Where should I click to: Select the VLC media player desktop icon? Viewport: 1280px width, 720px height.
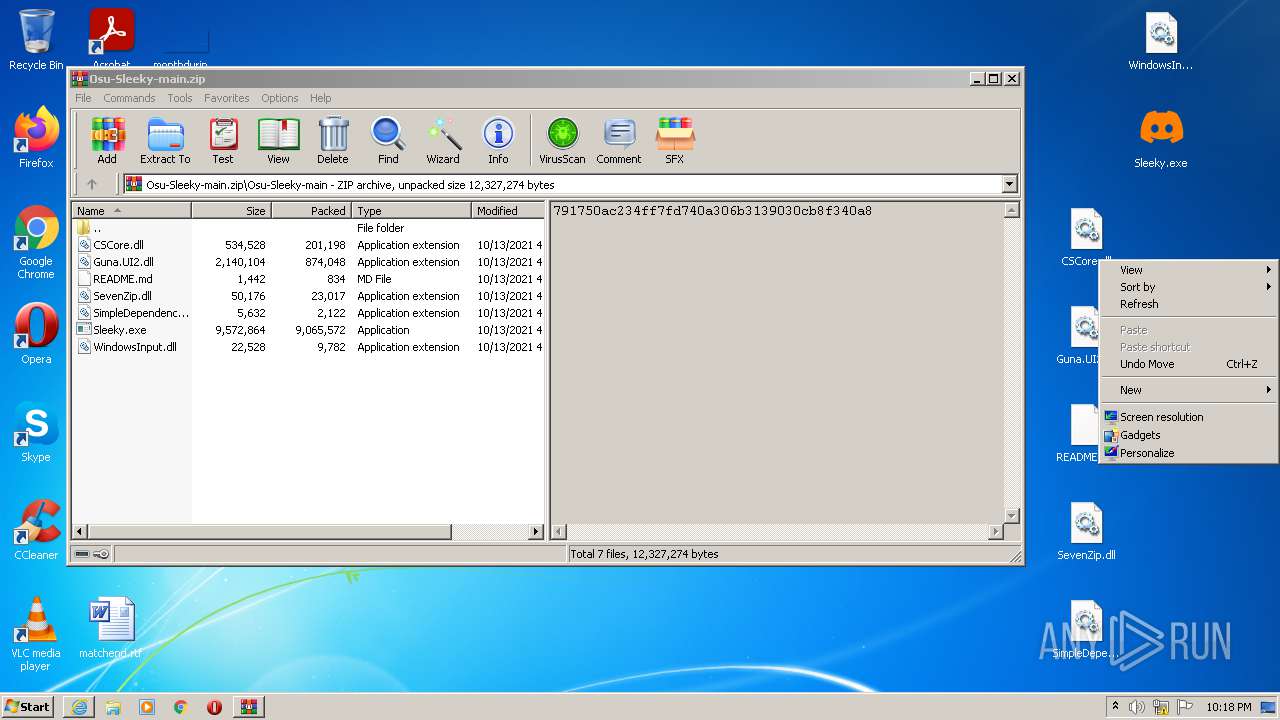(36, 634)
